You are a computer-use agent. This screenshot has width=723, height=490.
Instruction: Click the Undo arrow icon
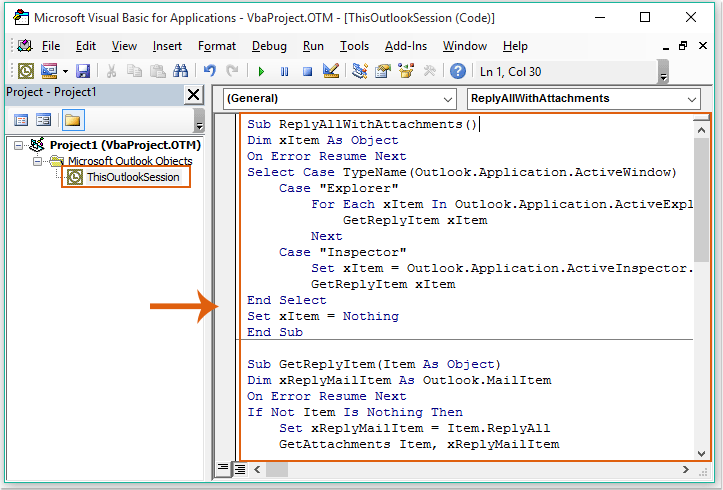(210, 71)
